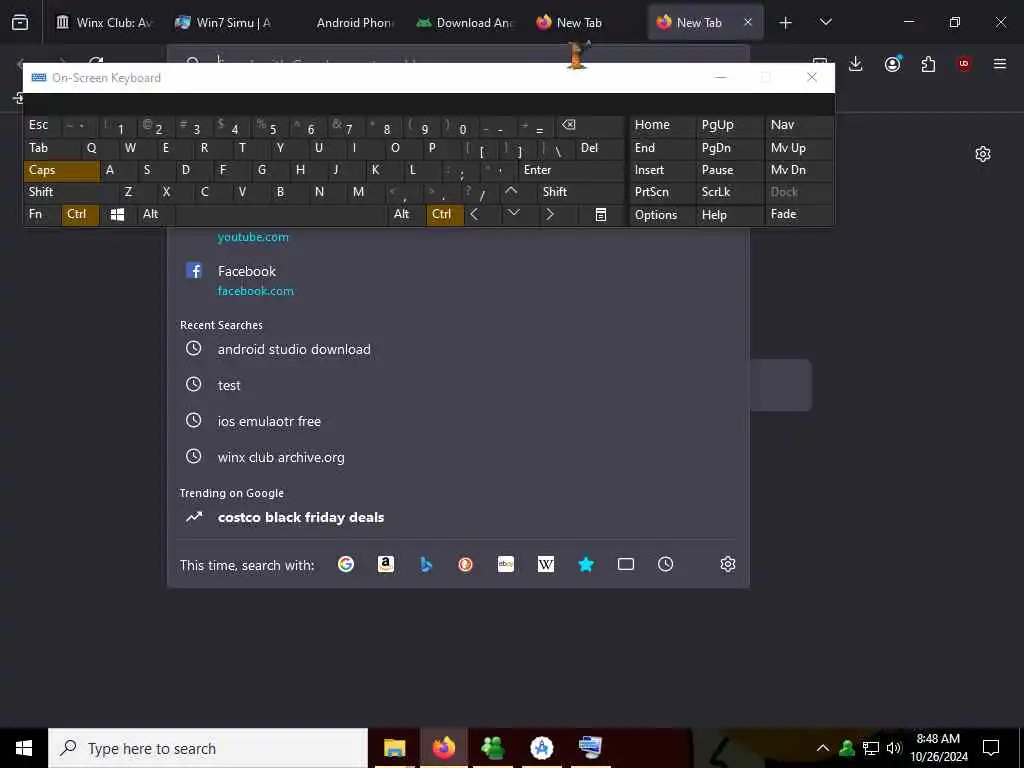The image size is (1024, 768).
Task: Search this time with eBay icon
Action: 505,564
